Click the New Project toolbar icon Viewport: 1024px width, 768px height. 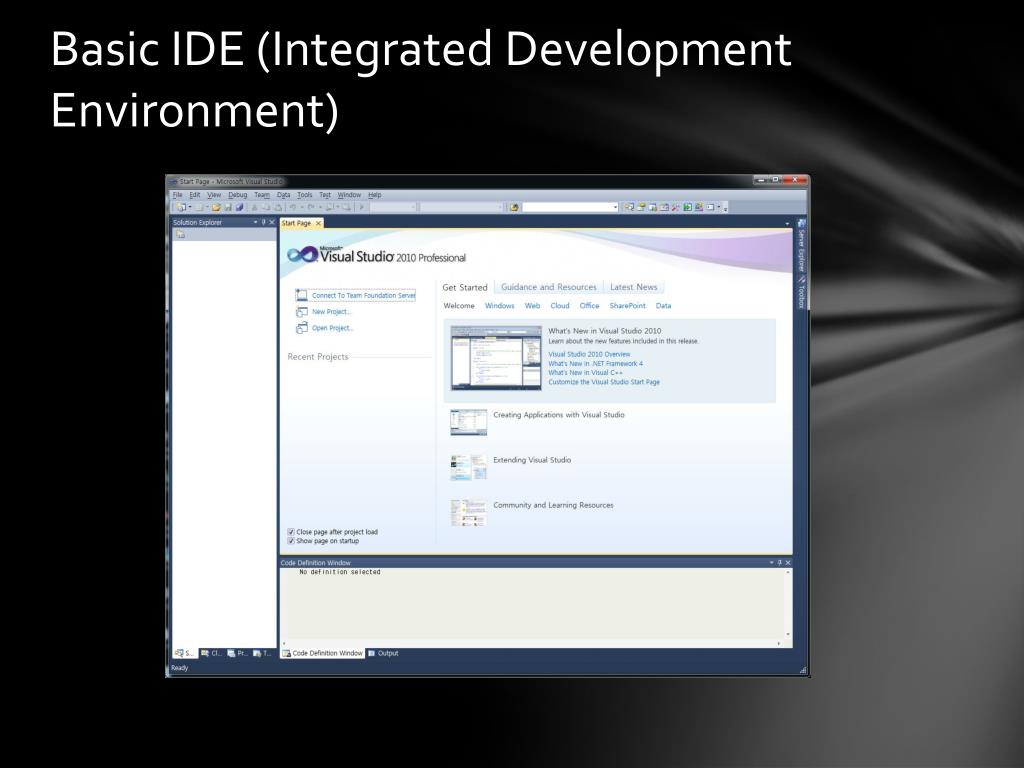[x=181, y=207]
